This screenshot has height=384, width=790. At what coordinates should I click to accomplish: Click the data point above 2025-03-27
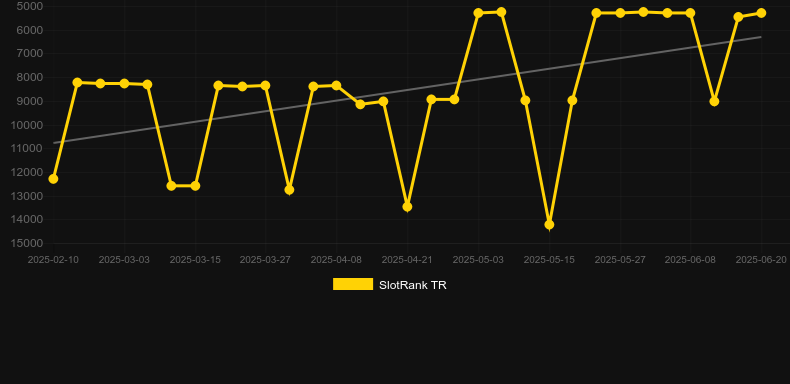pos(266,85)
